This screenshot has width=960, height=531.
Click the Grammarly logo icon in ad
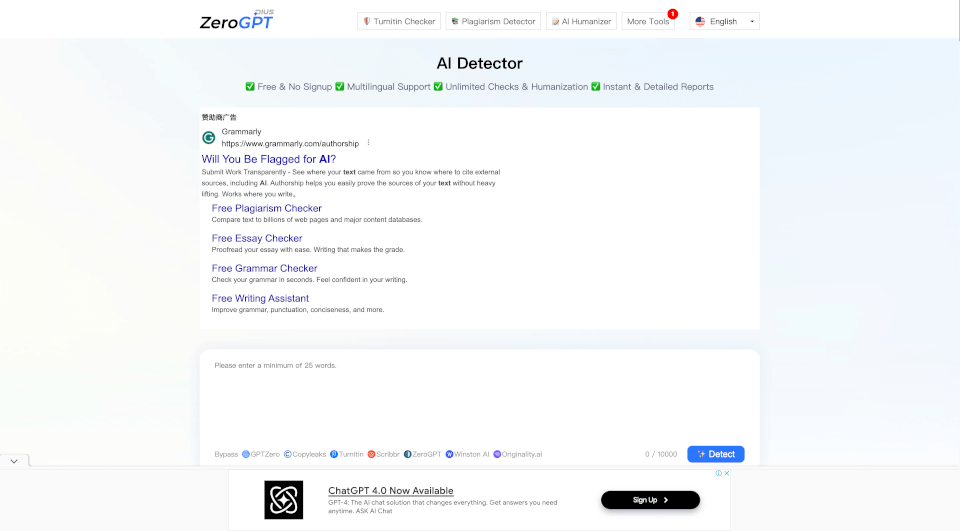coord(209,138)
